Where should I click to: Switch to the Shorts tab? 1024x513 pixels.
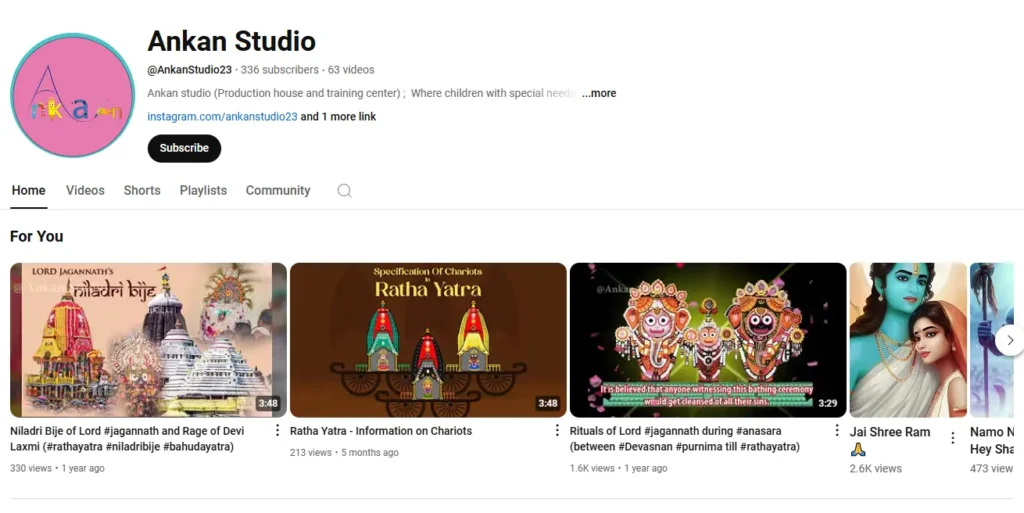142,191
